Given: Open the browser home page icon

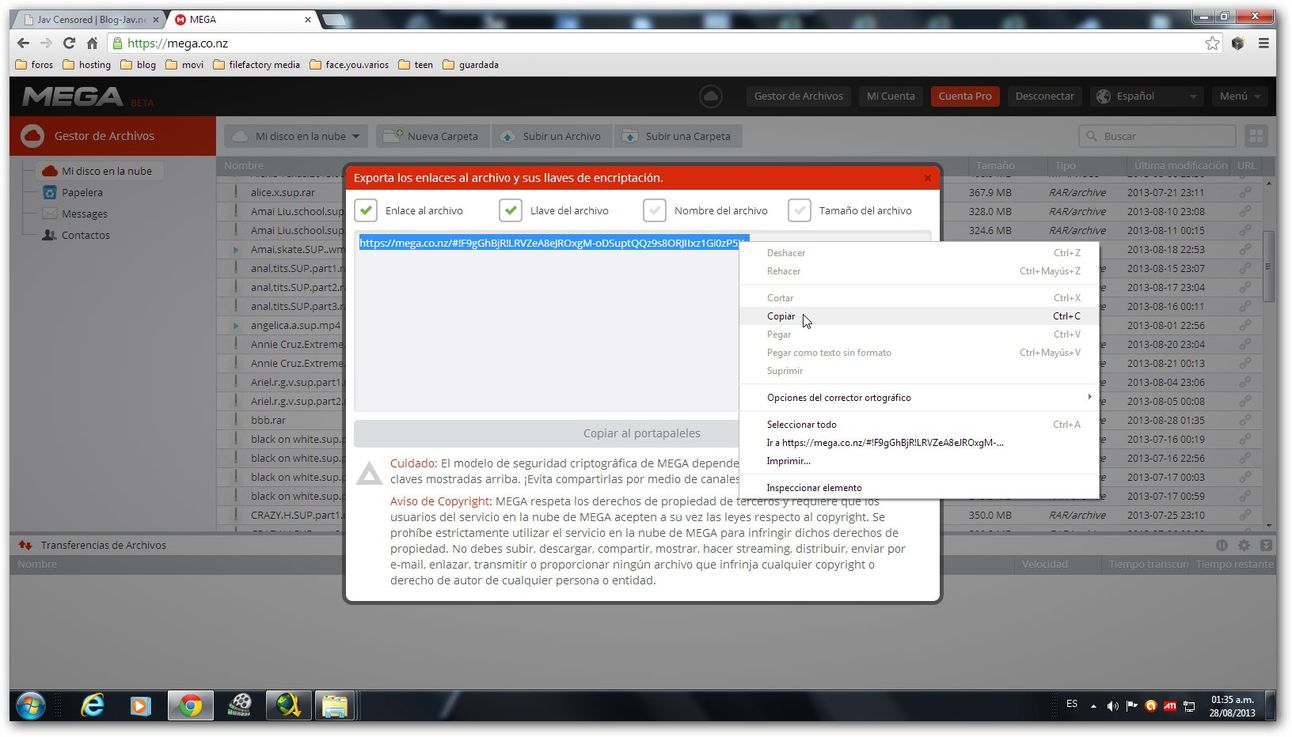Looking at the screenshot, I should [x=92, y=43].
